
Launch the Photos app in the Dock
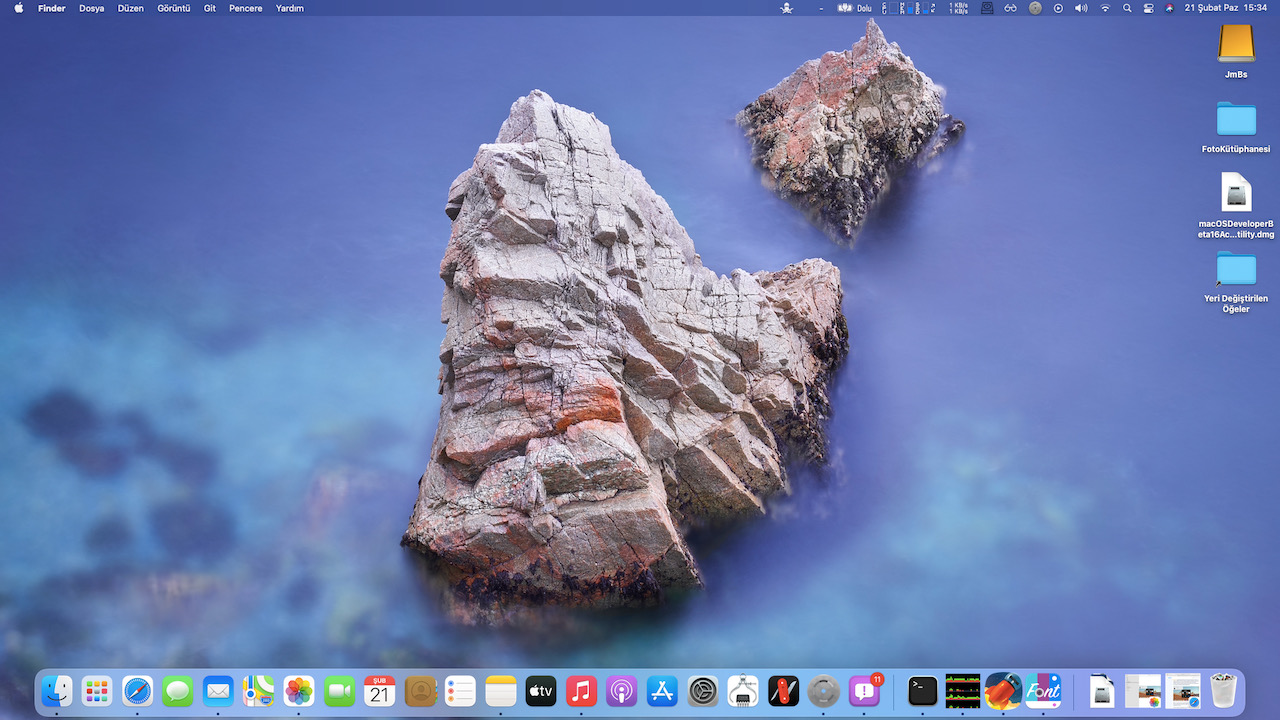299,690
